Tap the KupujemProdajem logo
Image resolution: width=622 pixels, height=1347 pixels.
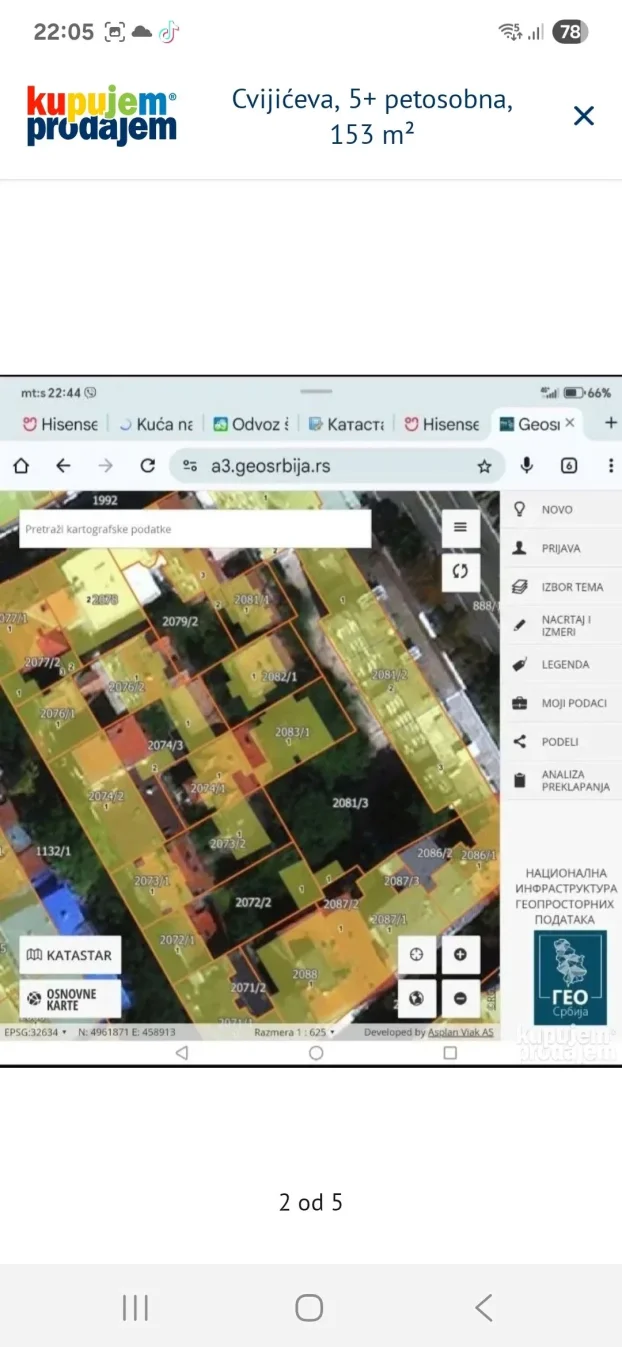click(101, 116)
